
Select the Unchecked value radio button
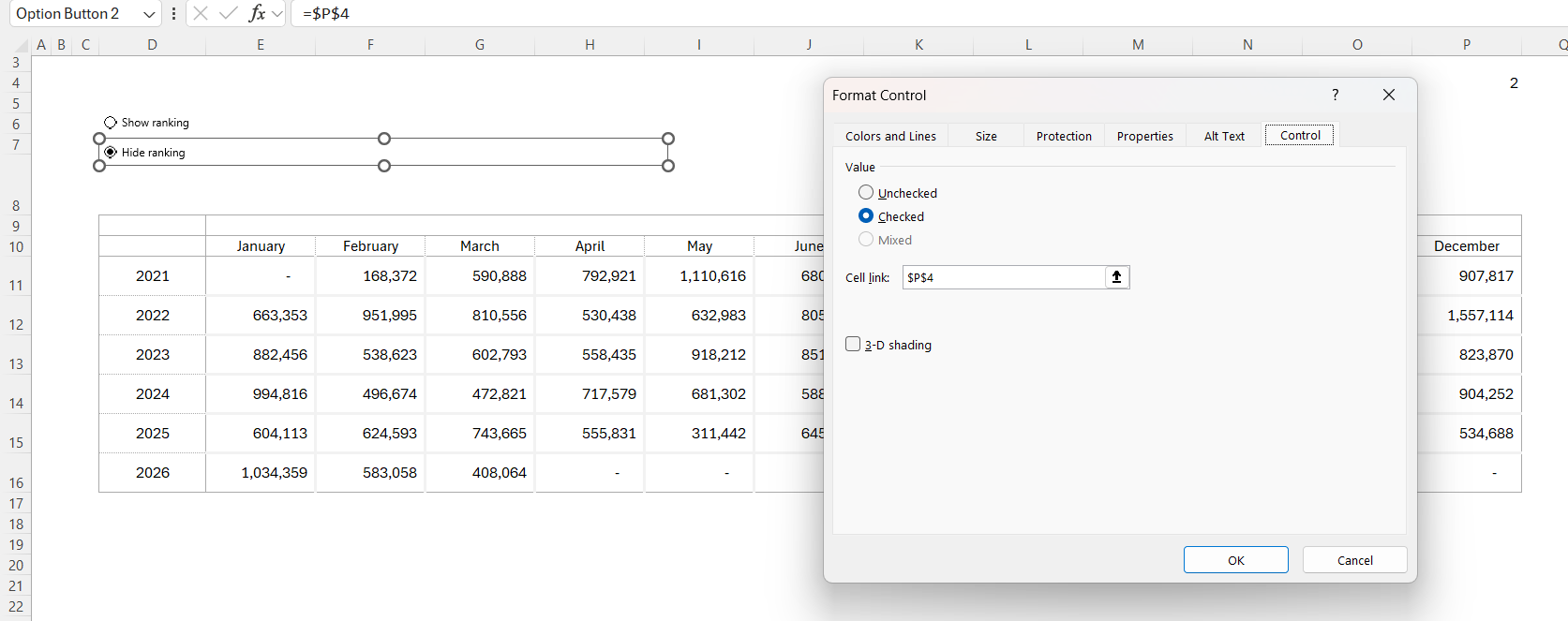pos(866,192)
